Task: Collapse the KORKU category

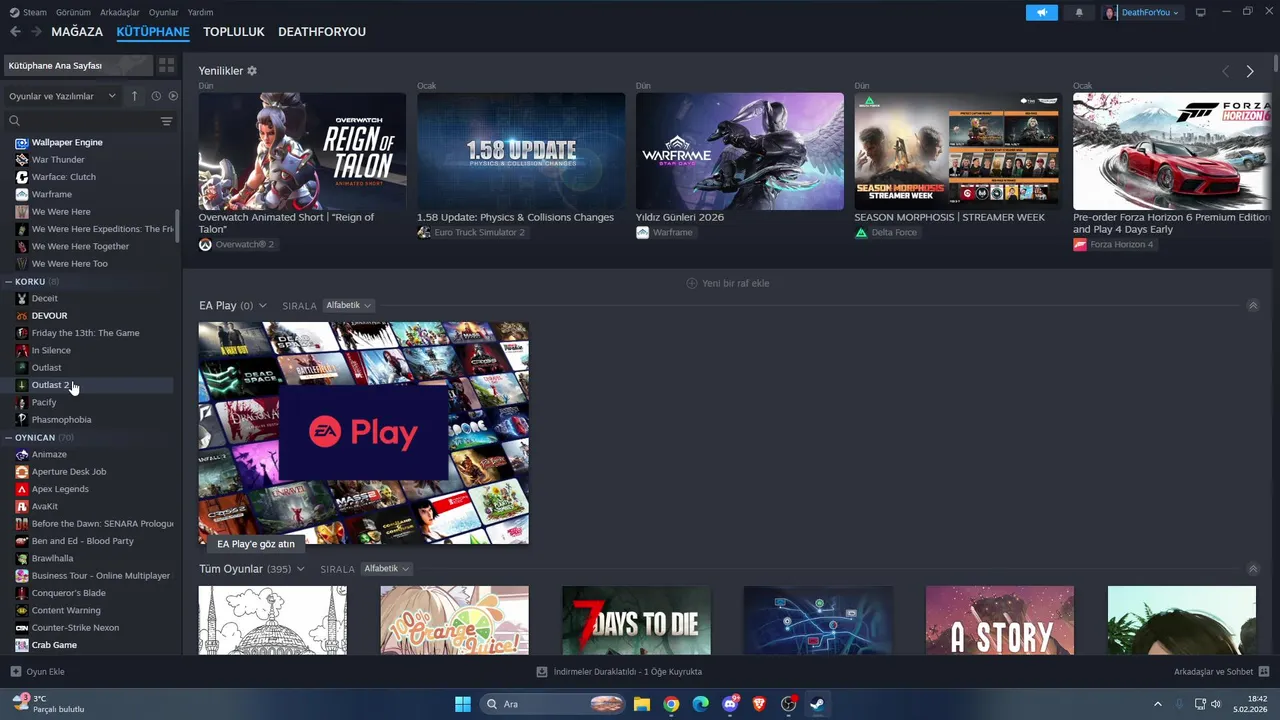Action: (x=9, y=282)
